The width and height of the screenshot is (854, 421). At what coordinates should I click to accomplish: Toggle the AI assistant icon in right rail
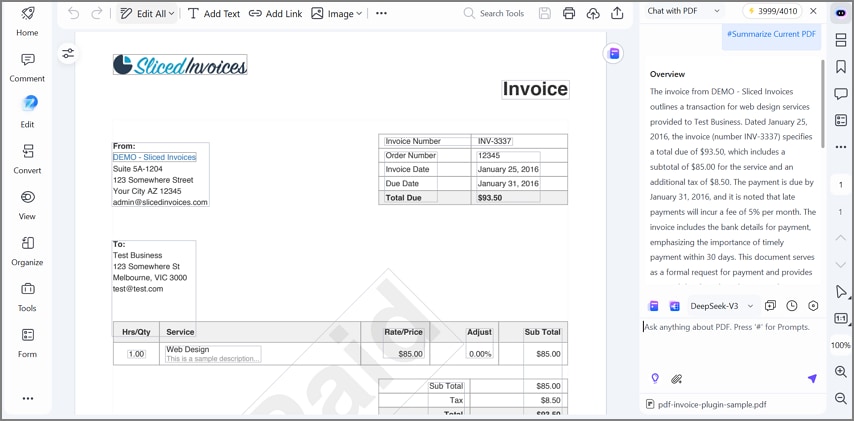coord(840,13)
